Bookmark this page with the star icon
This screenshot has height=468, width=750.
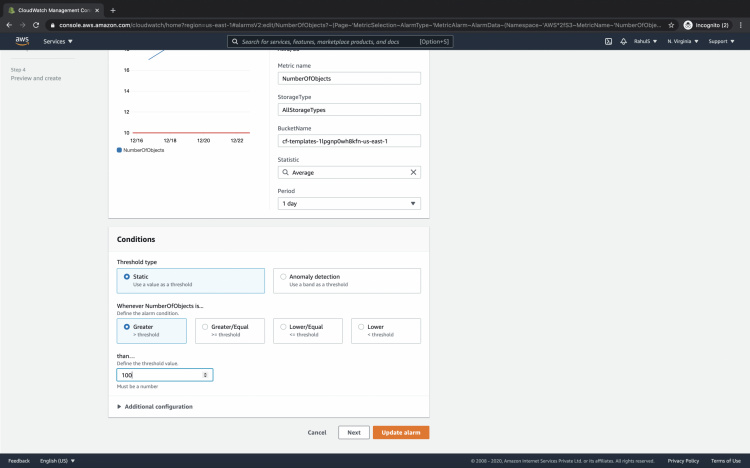pos(671,24)
